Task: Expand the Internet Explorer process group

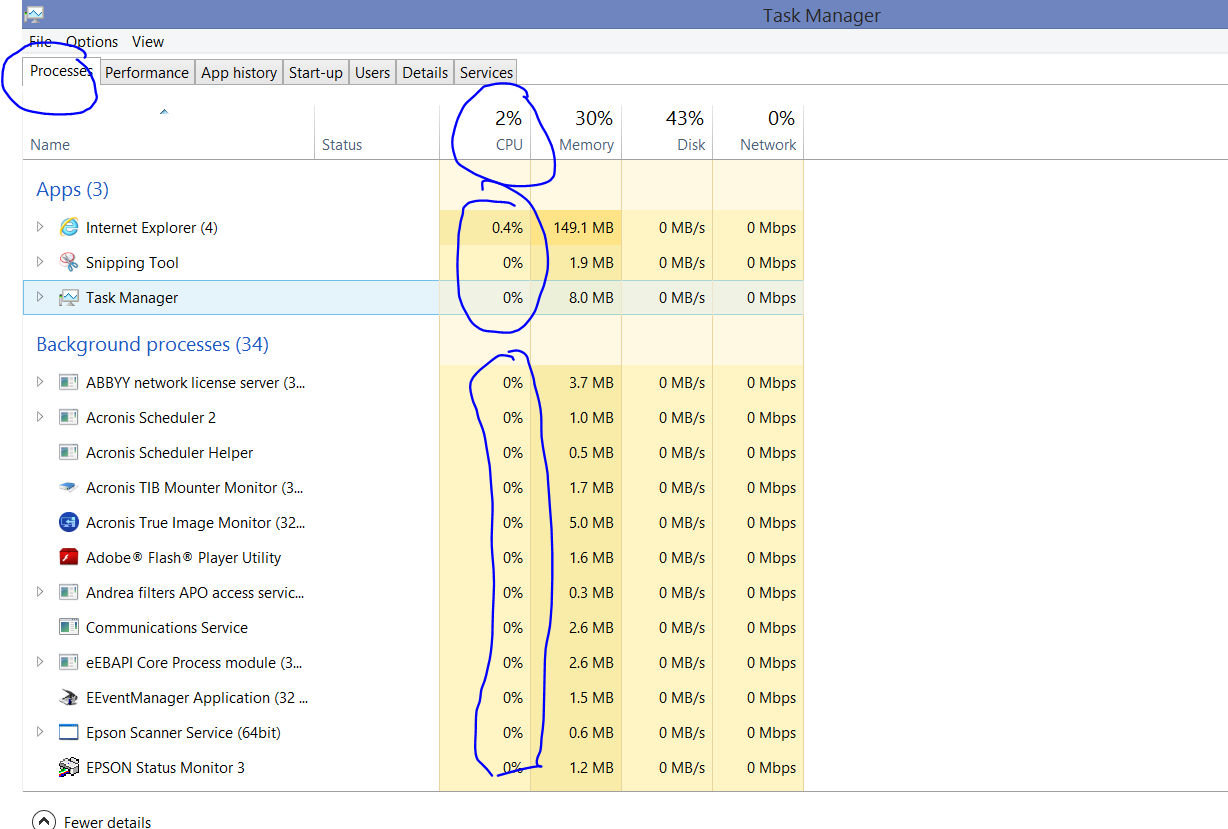Action: click(x=40, y=227)
